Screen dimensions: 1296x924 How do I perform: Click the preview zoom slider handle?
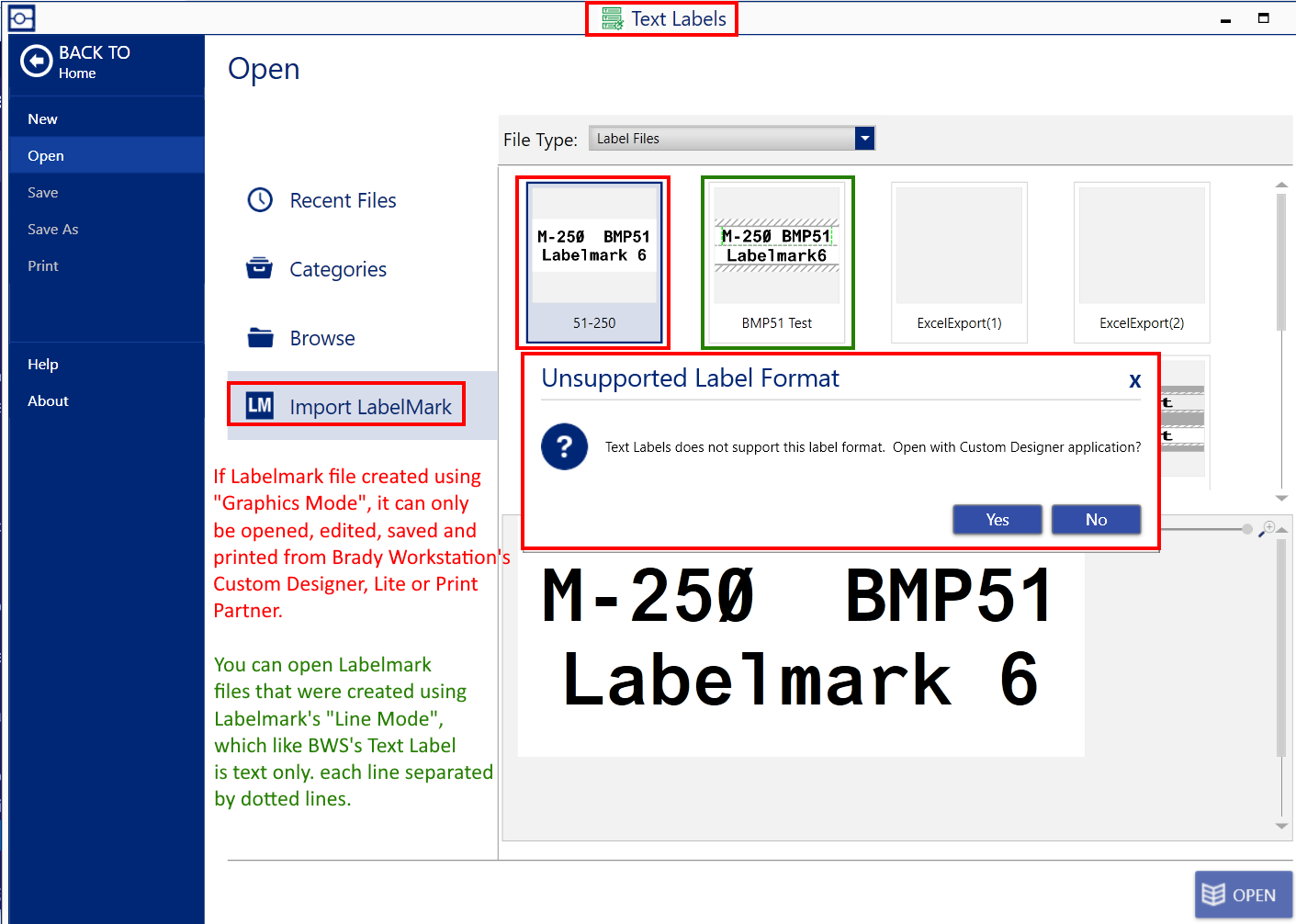[1246, 529]
